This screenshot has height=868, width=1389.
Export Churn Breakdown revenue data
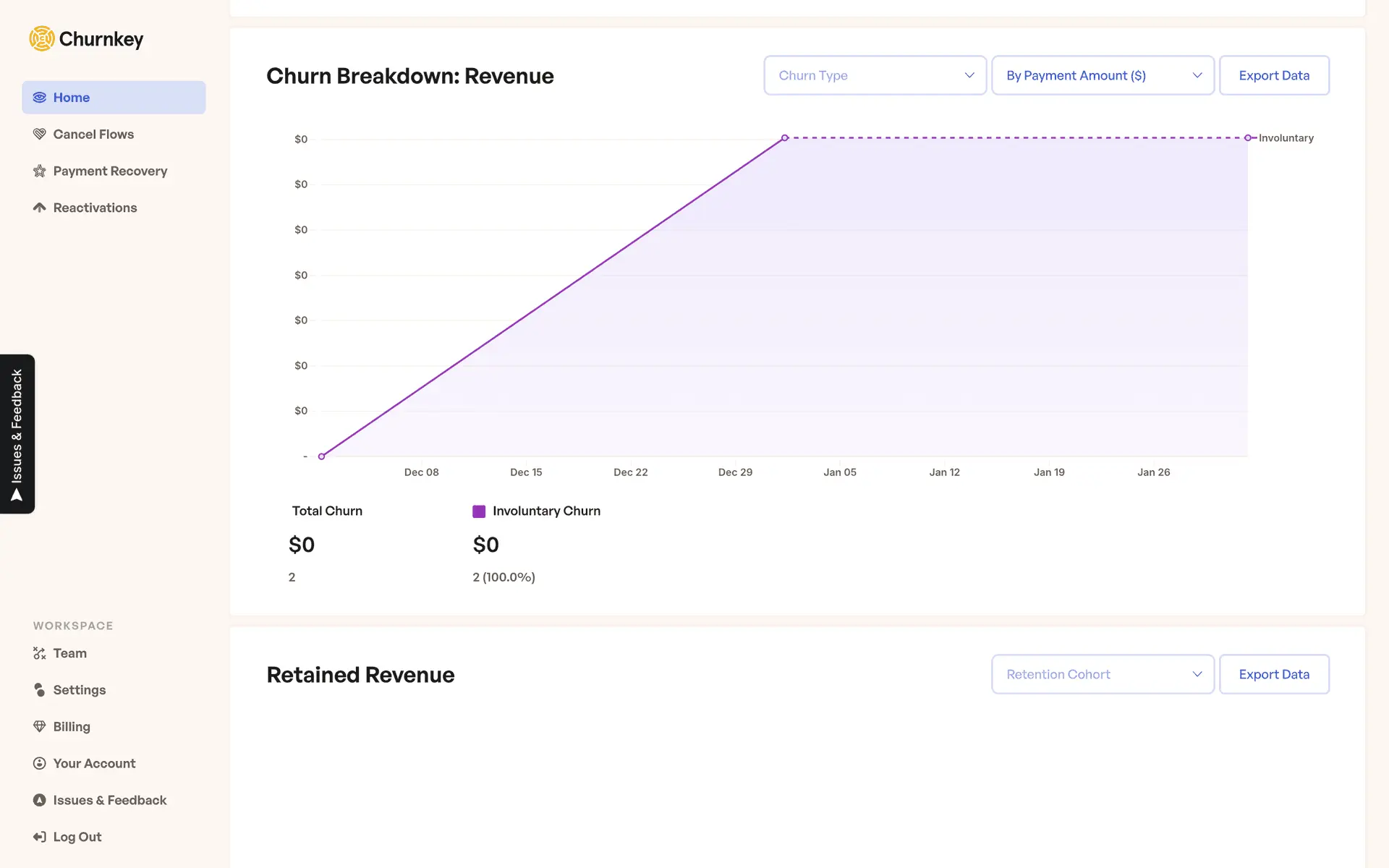click(1273, 75)
